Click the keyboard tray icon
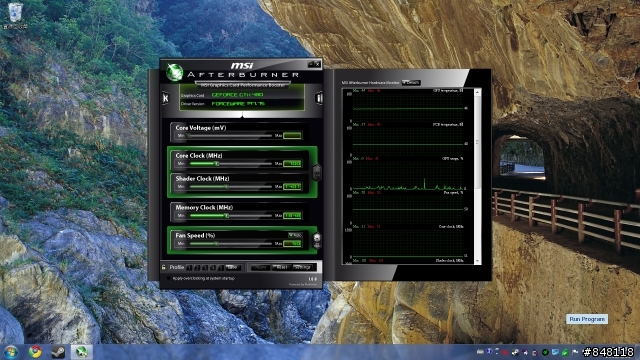The height and width of the screenshot is (360, 640). click(x=480, y=352)
